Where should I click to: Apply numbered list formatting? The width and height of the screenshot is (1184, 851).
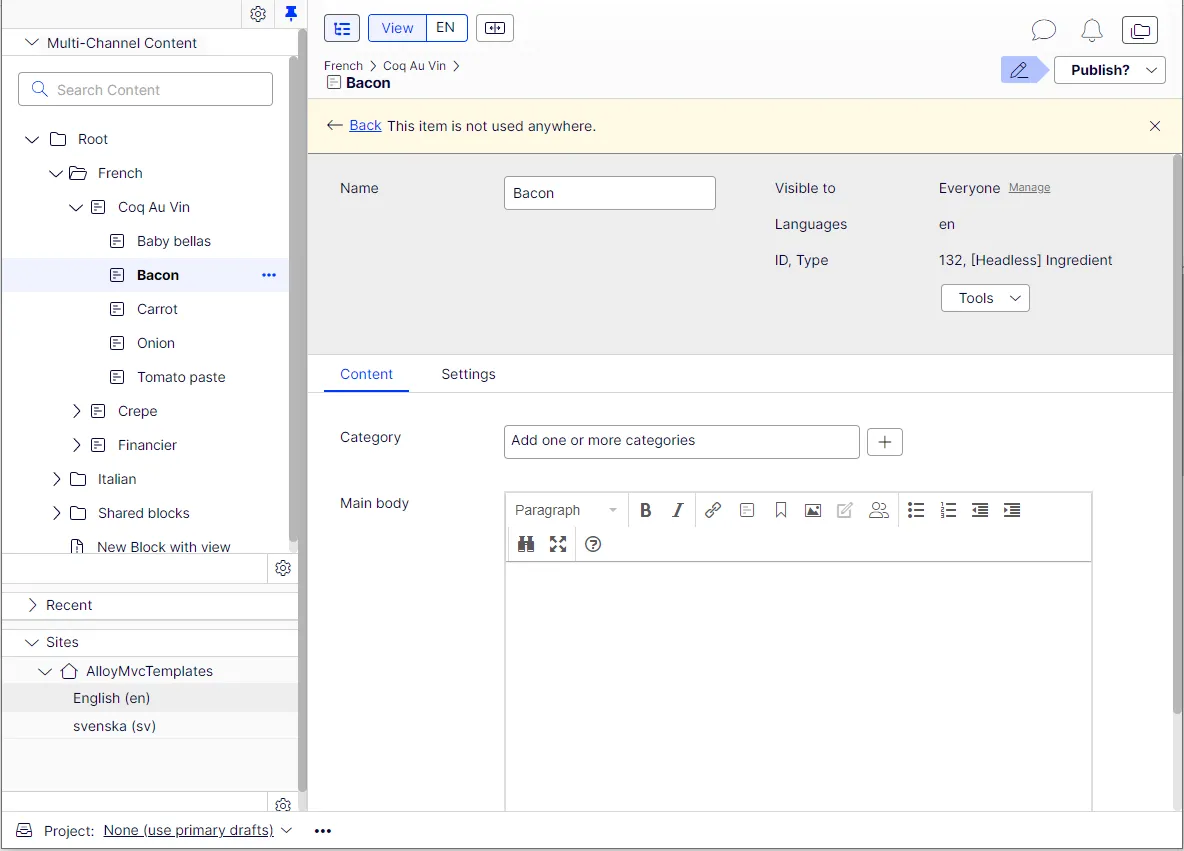point(948,510)
